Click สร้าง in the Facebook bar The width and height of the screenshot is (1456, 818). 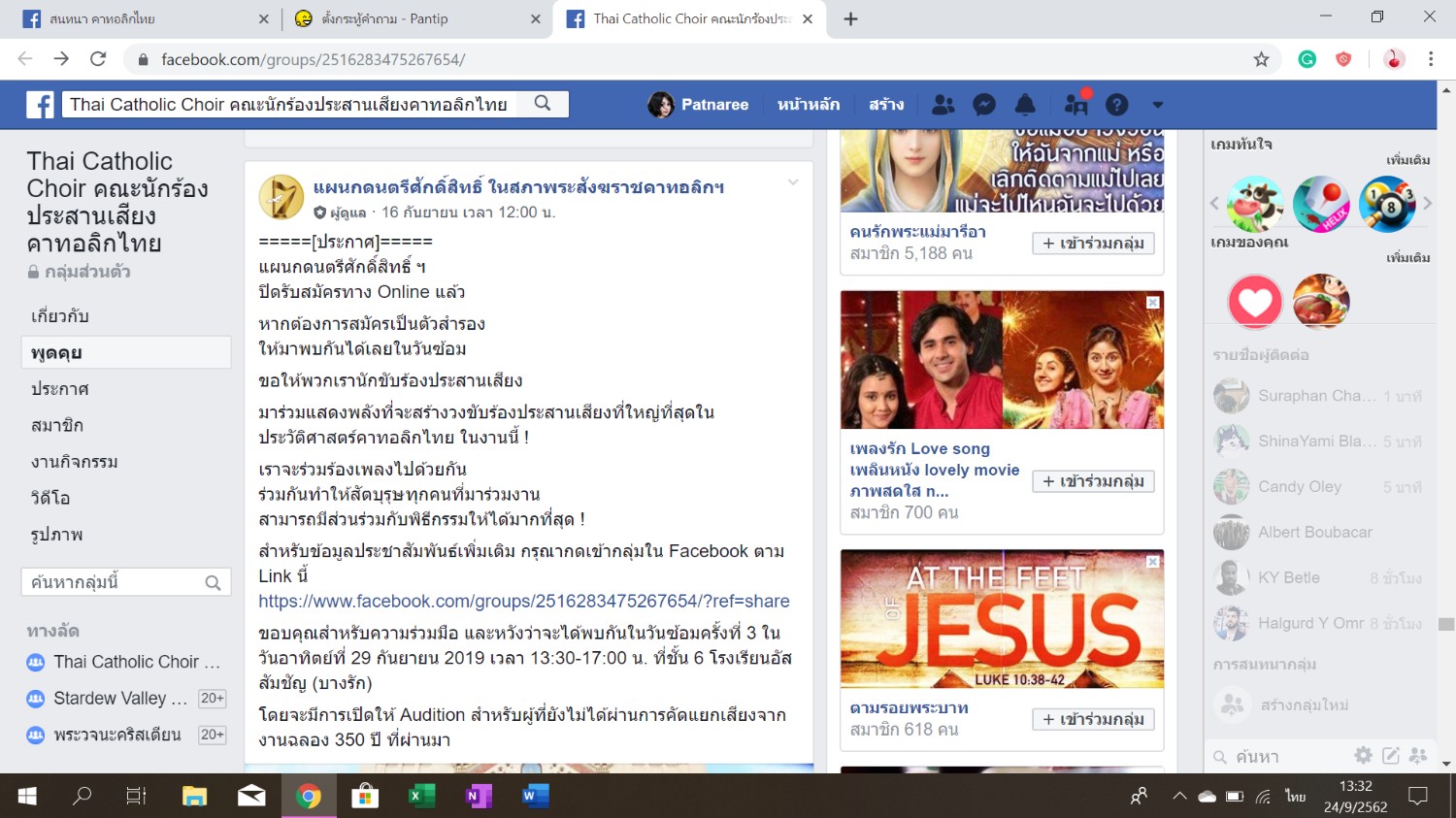[886, 105]
